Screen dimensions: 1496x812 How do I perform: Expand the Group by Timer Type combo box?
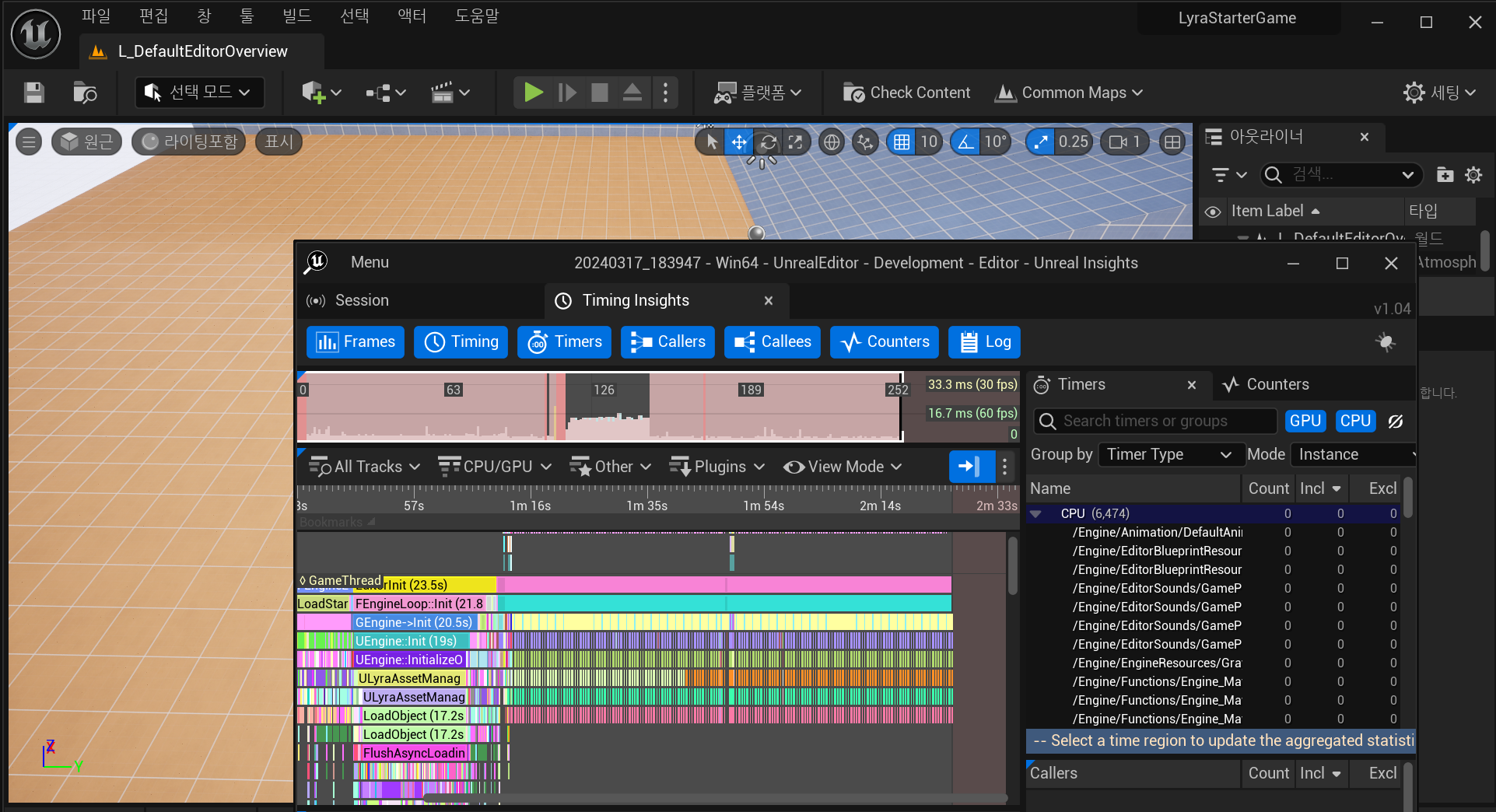tap(1168, 454)
